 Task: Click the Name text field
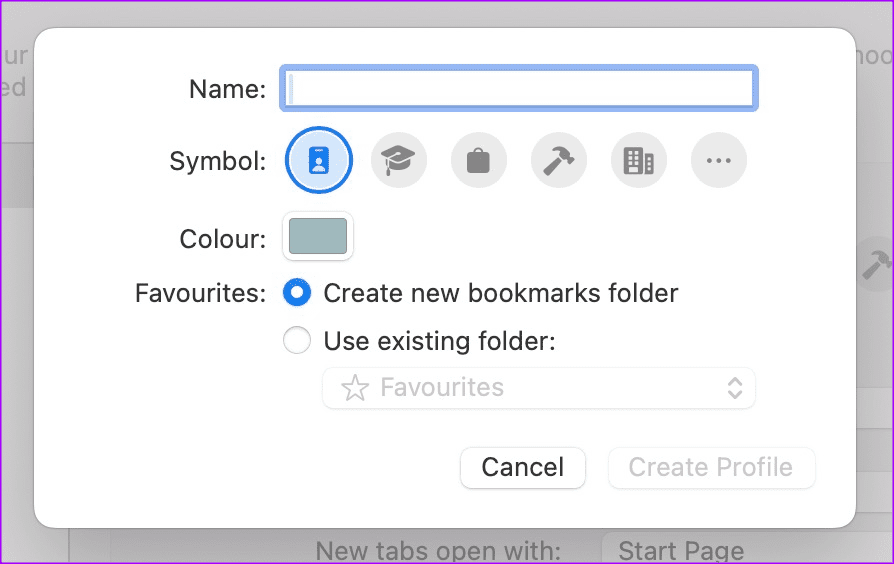(519, 88)
